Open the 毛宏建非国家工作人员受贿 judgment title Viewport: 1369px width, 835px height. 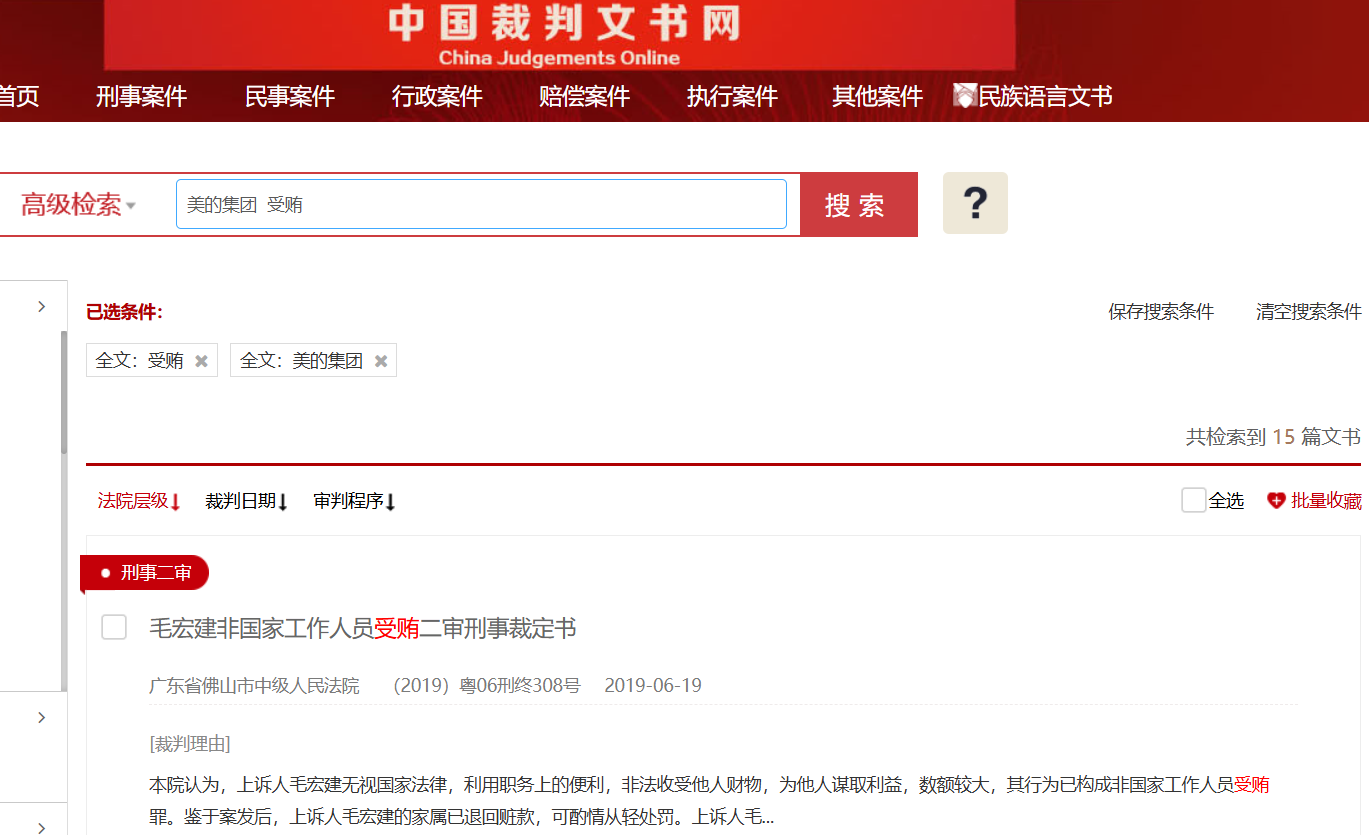[362, 628]
